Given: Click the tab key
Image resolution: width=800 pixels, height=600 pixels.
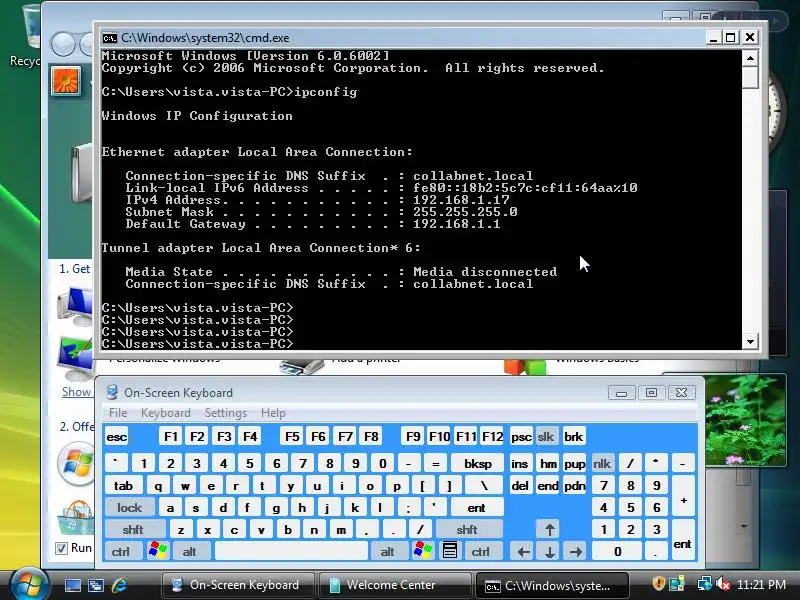Looking at the screenshot, I should point(123,486).
